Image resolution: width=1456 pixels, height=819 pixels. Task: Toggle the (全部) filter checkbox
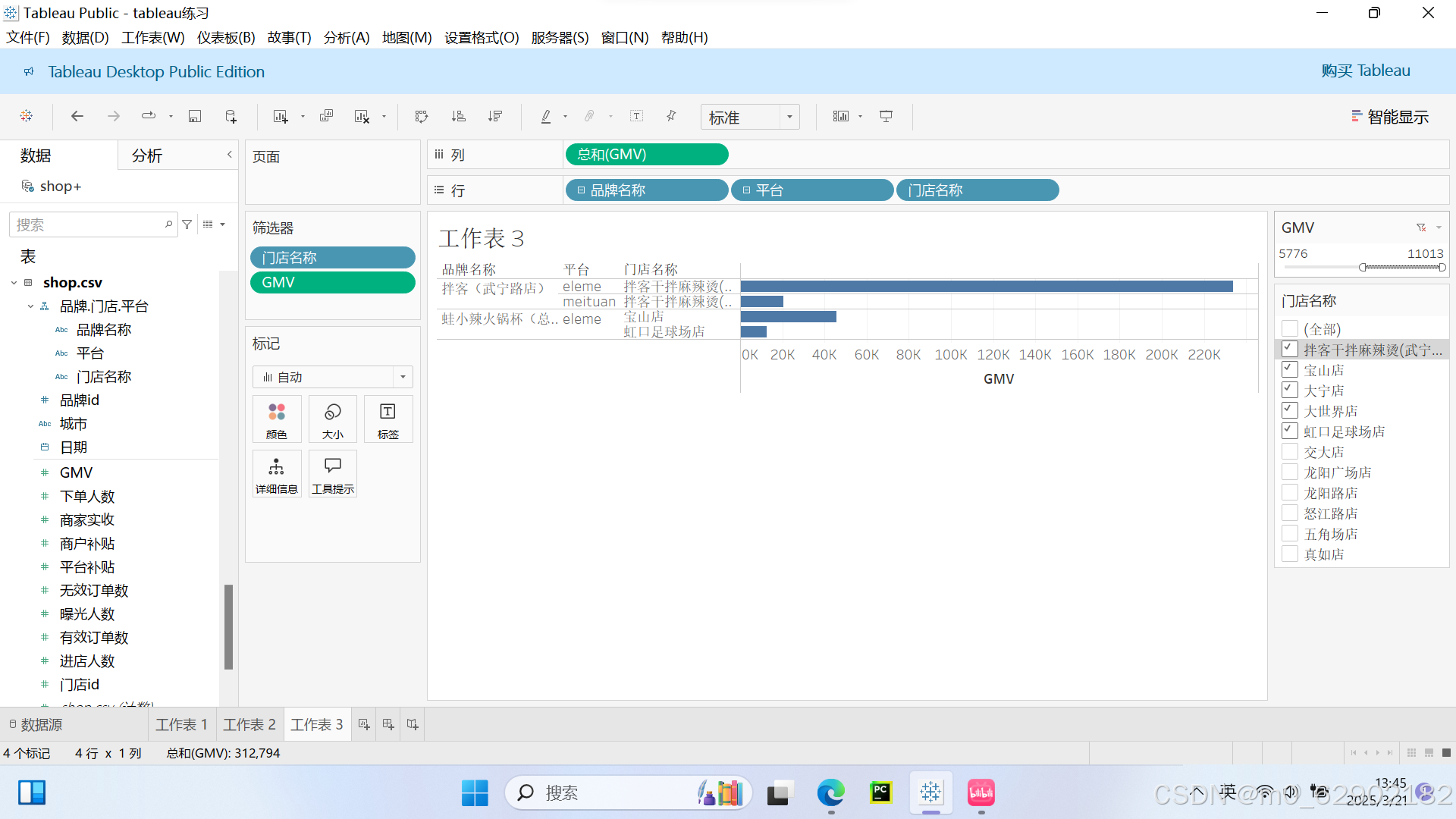(x=1289, y=329)
